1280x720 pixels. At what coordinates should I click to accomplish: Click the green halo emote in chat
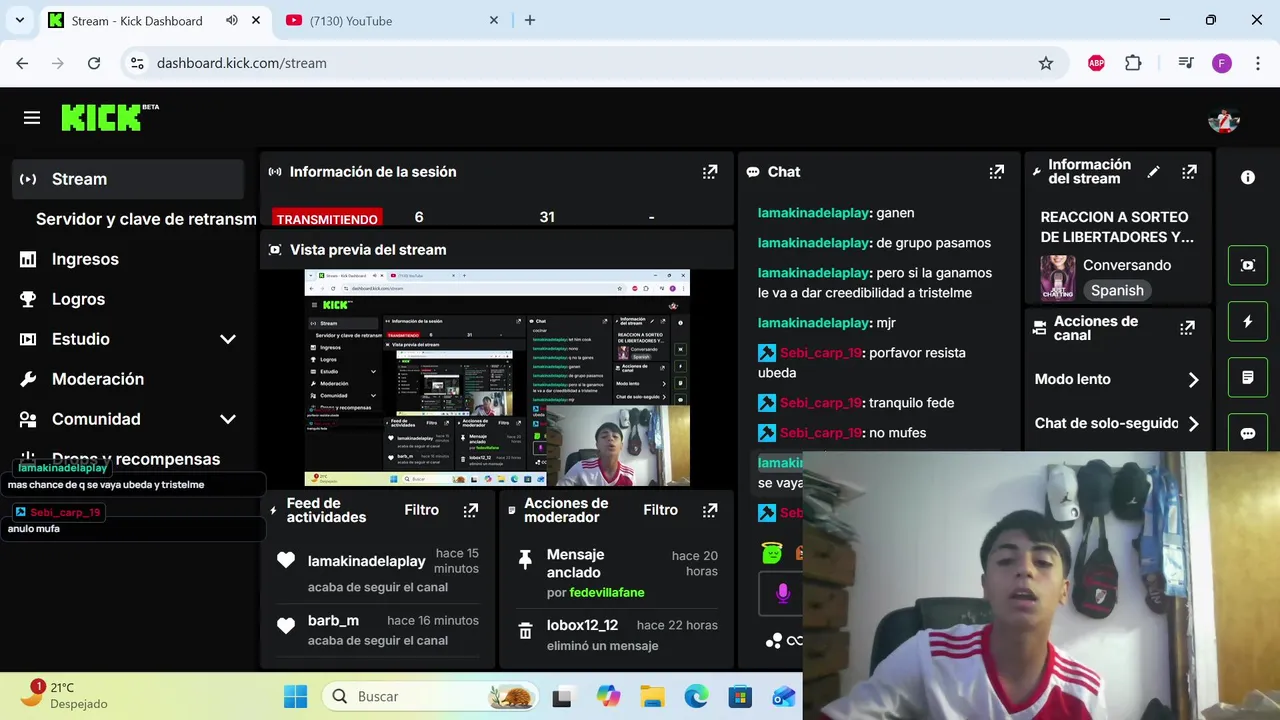click(771, 551)
